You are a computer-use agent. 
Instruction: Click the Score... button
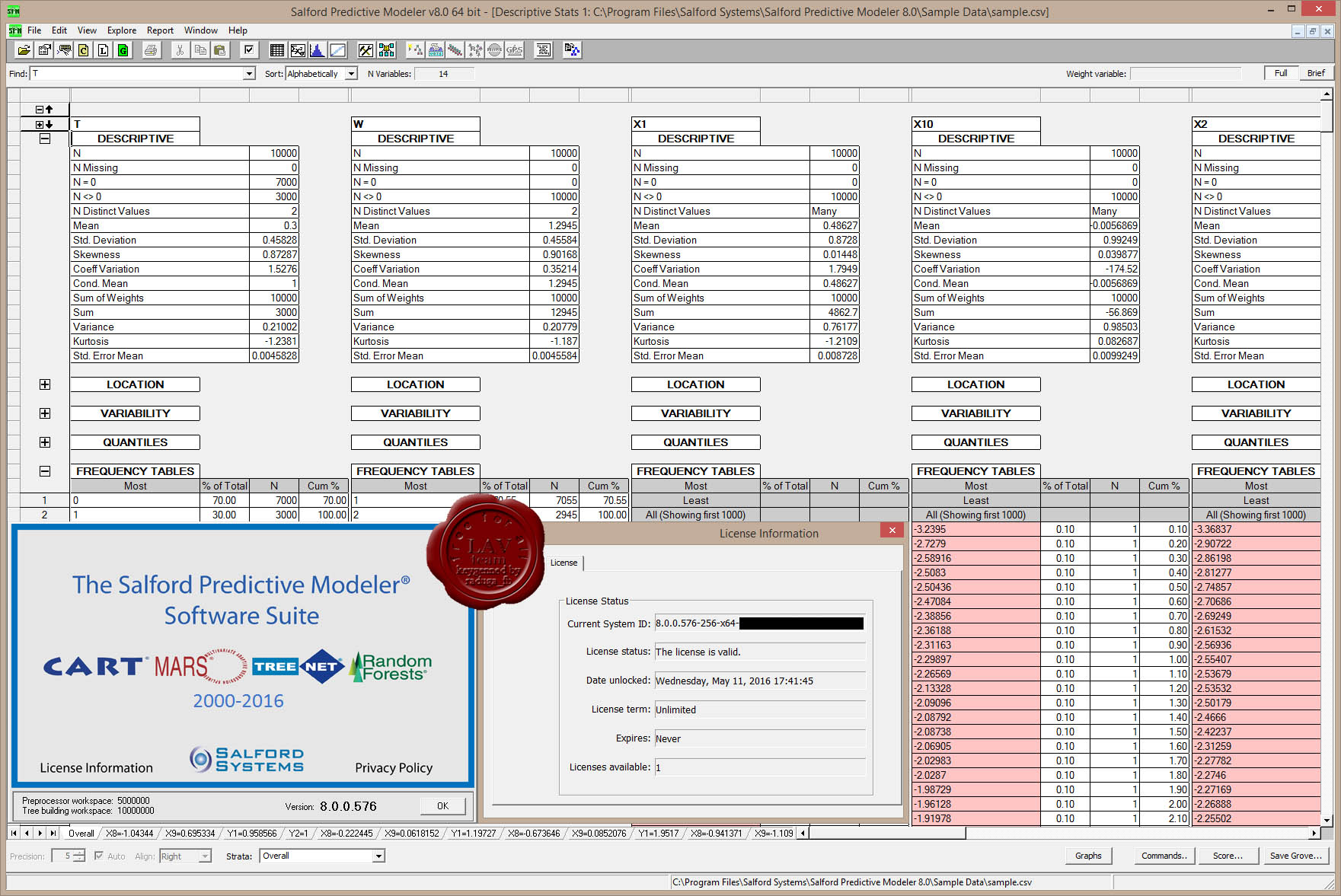1228,856
